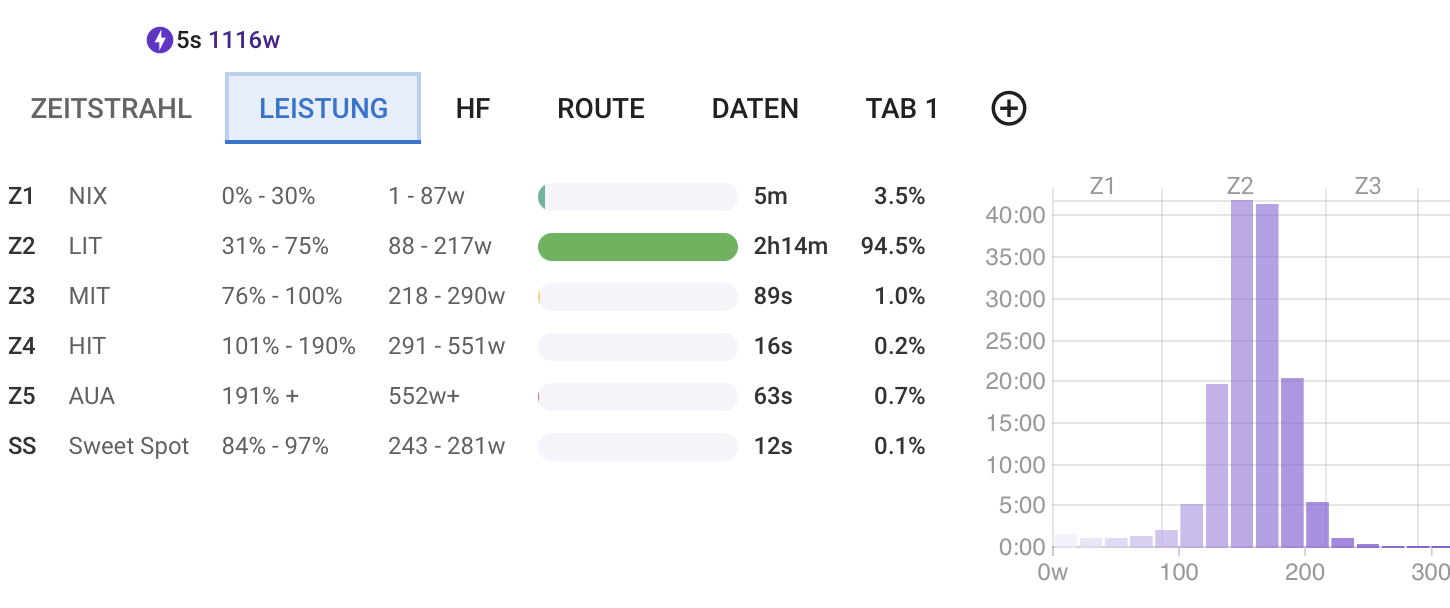Open the ZEITSTRAHL tab
Image resolution: width=1450 pixels, height=608 pixels.
pyautogui.click(x=111, y=108)
